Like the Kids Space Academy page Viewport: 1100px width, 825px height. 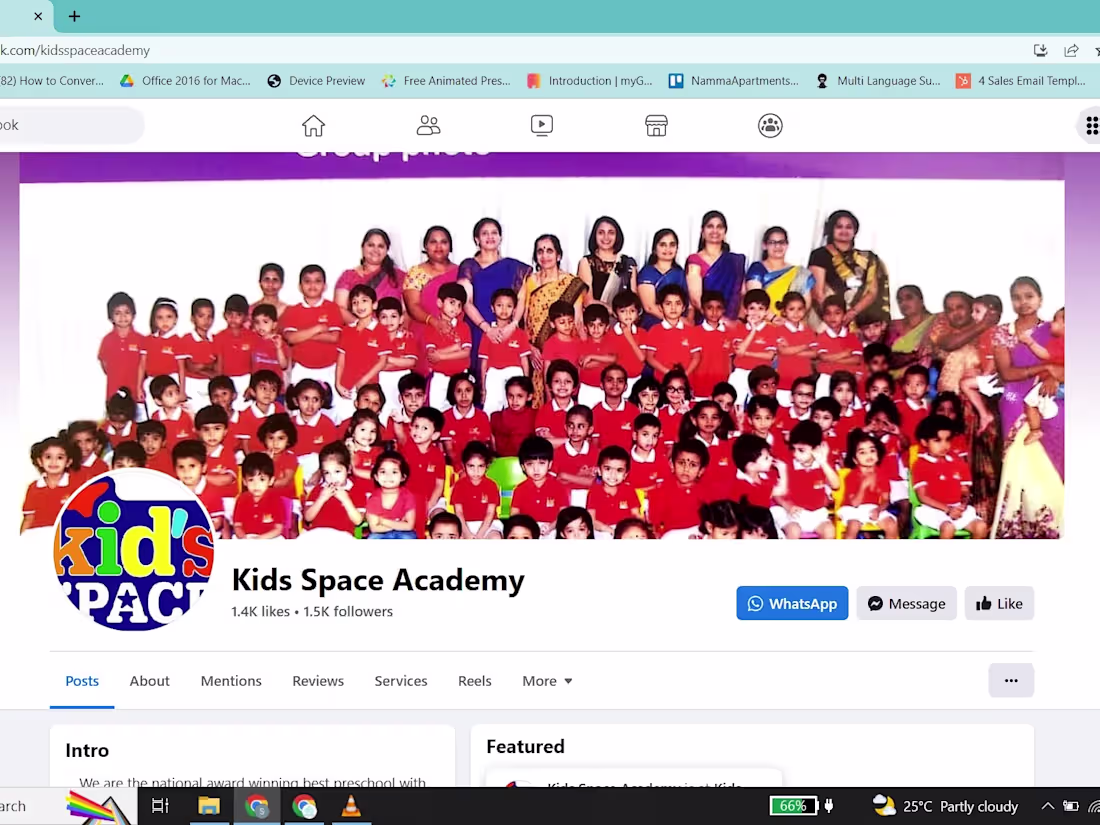click(999, 603)
